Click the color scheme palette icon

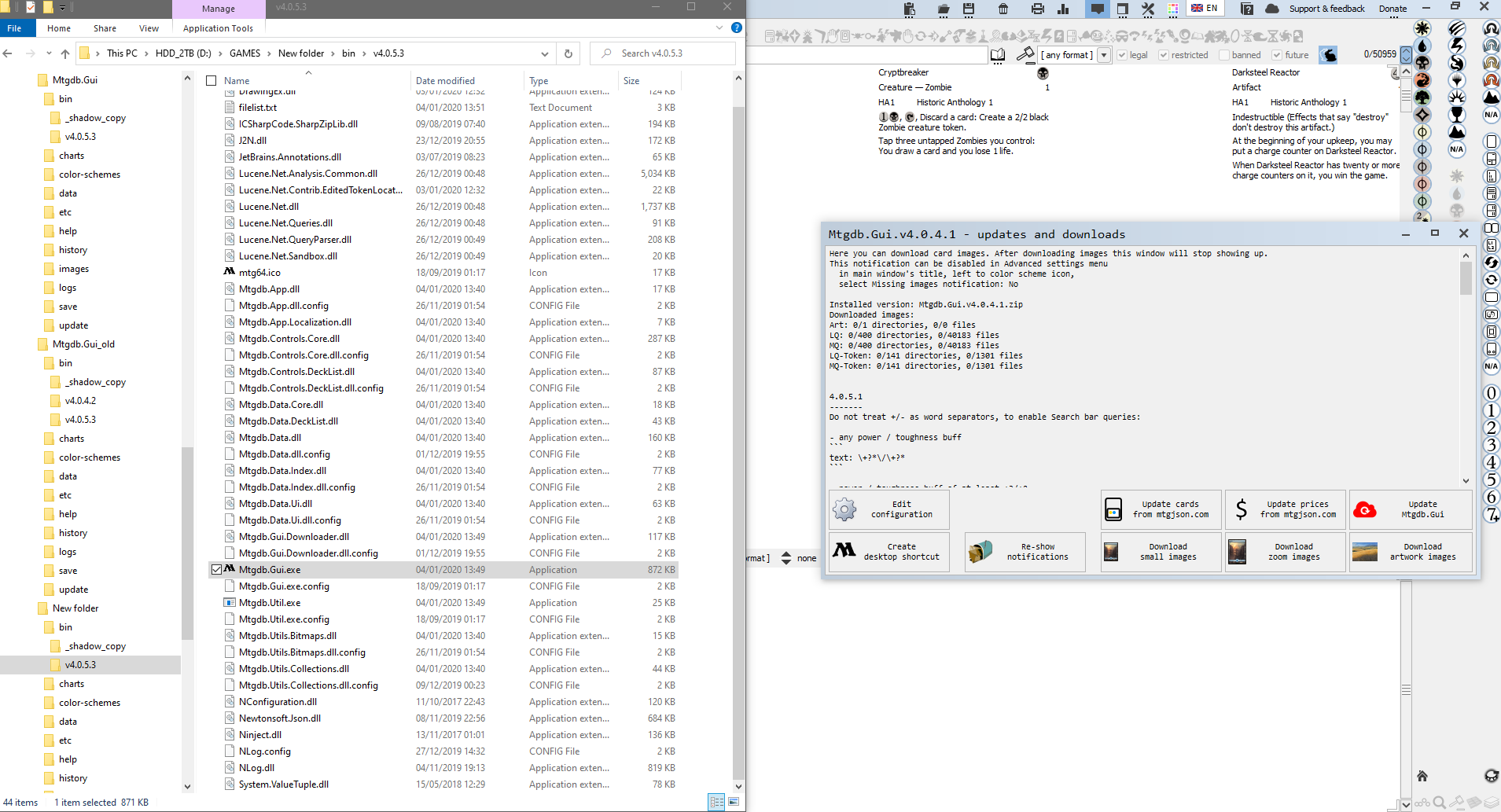pyautogui.click(x=1173, y=9)
